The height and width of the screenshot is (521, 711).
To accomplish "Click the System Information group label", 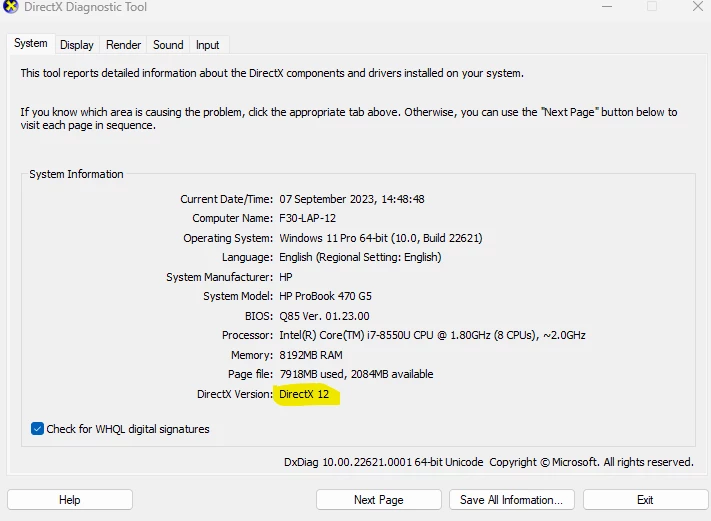I will coord(76,174).
